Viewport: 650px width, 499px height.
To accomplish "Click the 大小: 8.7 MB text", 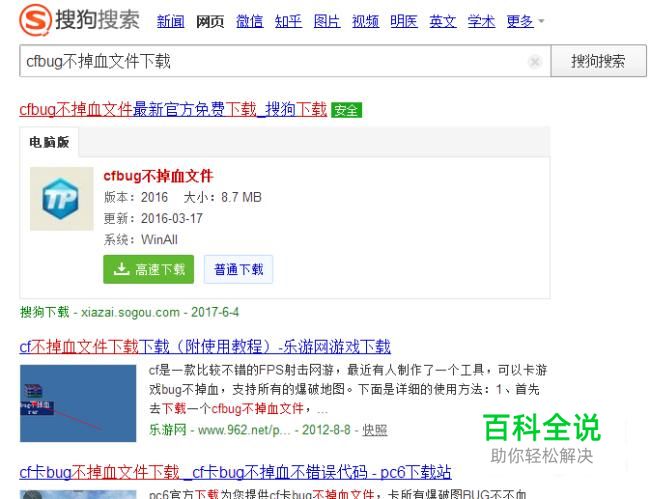I will [222, 197].
